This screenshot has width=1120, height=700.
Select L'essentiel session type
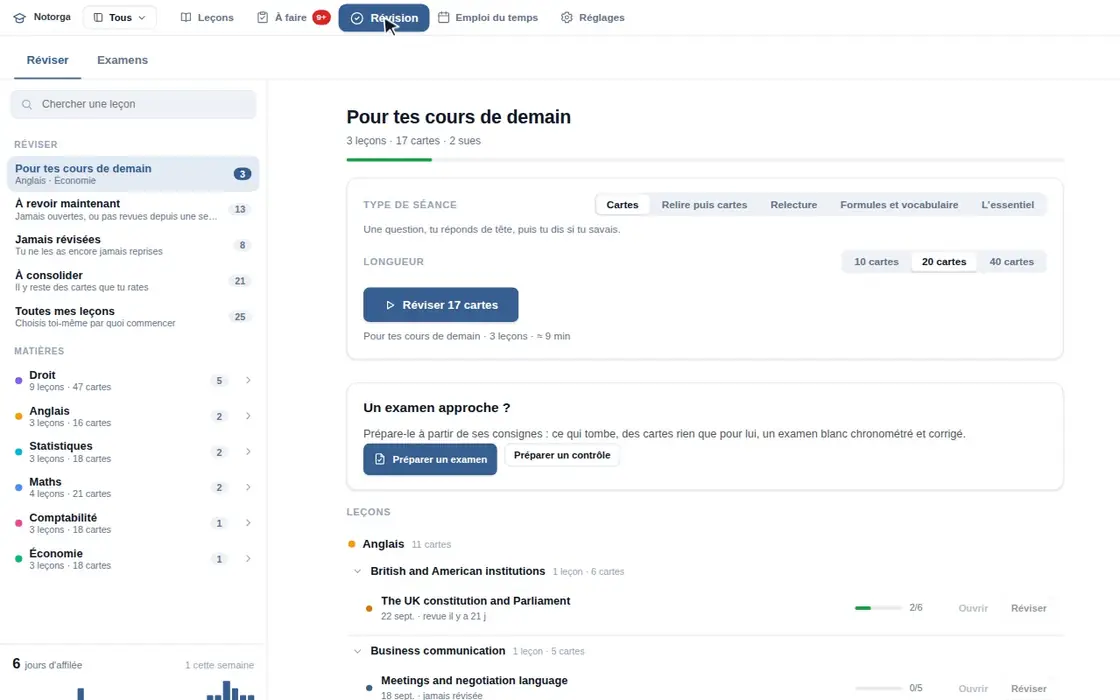pos(1007,205)
